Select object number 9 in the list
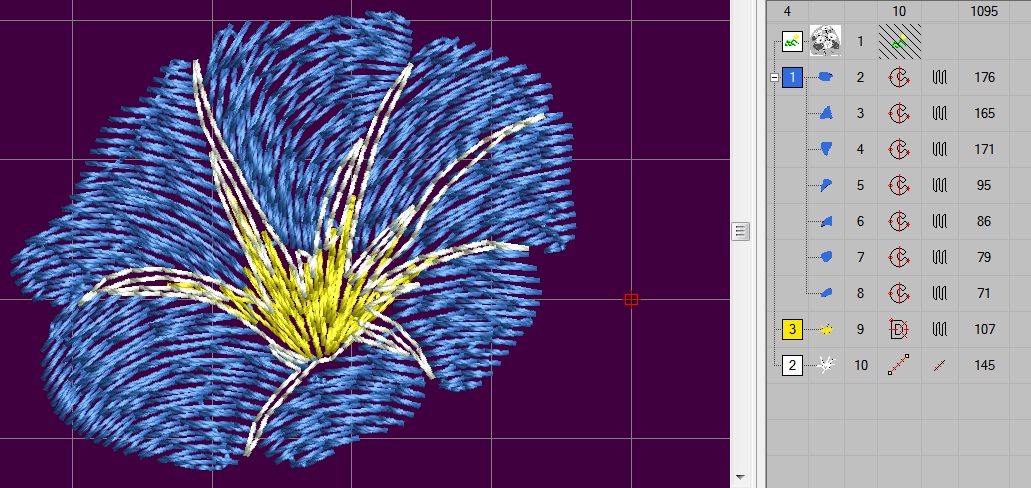Screen dimensions: 1031x488 [x=861, y=329]
